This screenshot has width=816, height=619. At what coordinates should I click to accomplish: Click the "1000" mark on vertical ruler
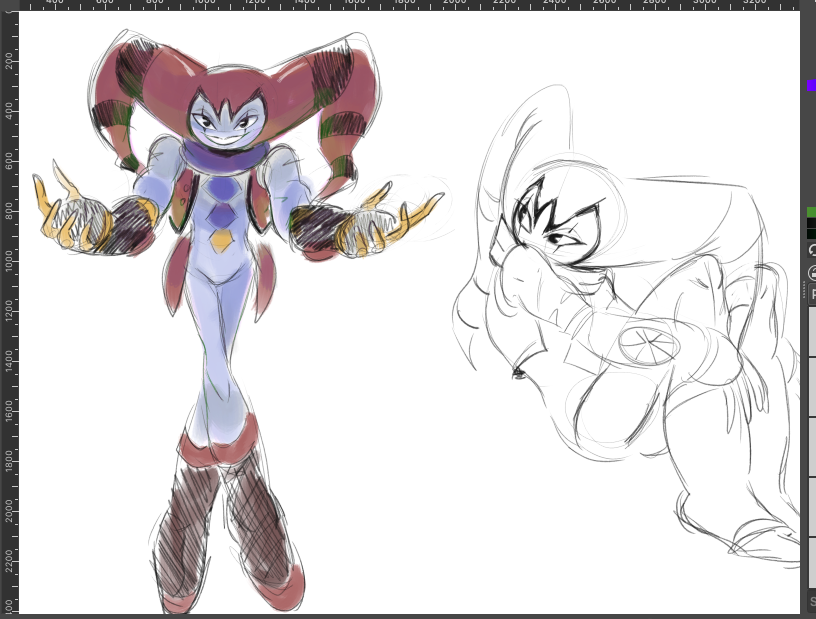point(9,262)
